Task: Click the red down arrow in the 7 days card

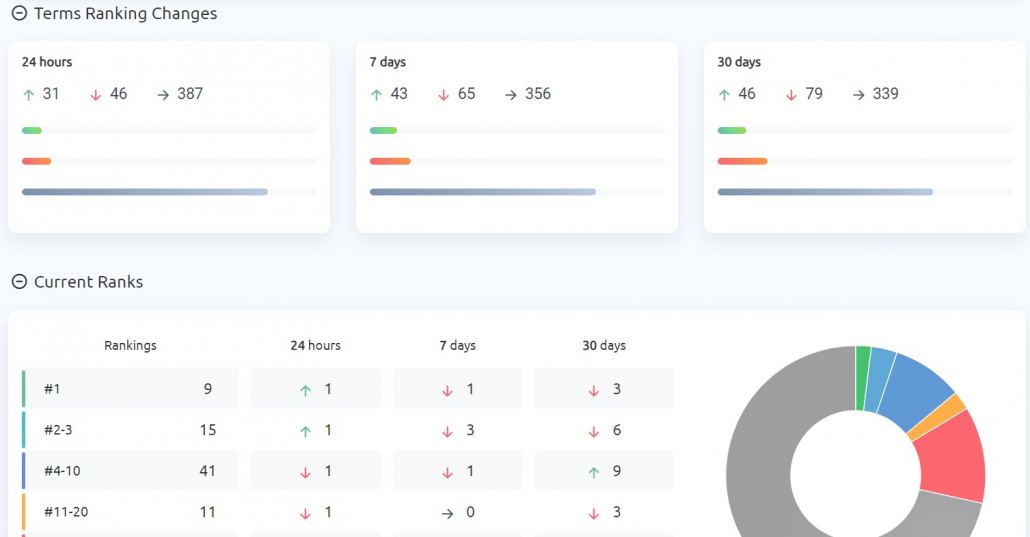Action: [x=443, y=95]
